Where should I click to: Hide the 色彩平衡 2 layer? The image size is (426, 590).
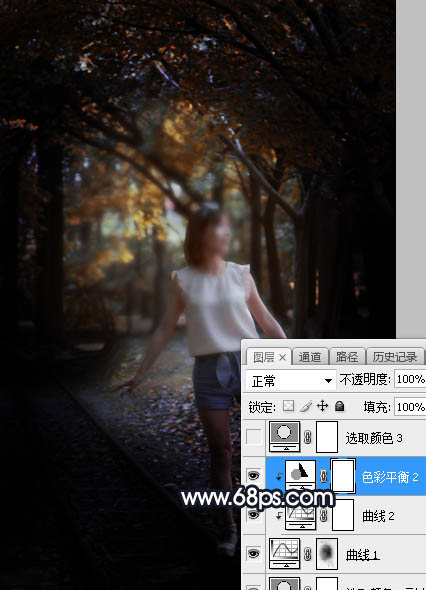(254, 476)
